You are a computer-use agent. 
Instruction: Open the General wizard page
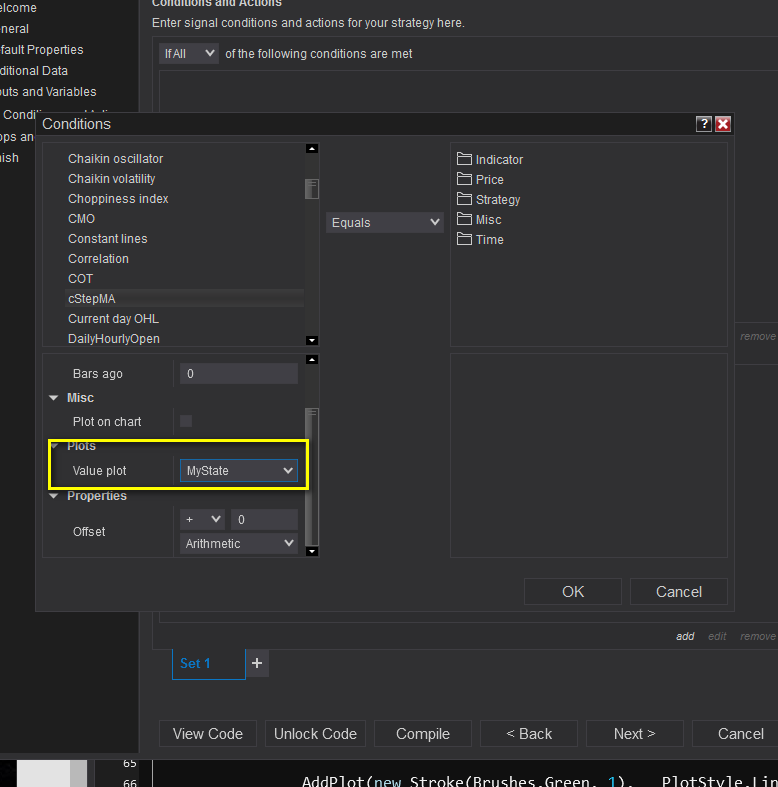(x=15, y=29)
